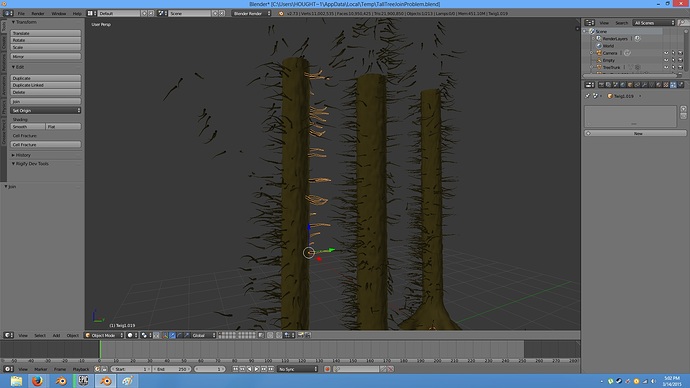Click the pin ID icon in Properties
690x388 pixels.
tap(587, 96)
